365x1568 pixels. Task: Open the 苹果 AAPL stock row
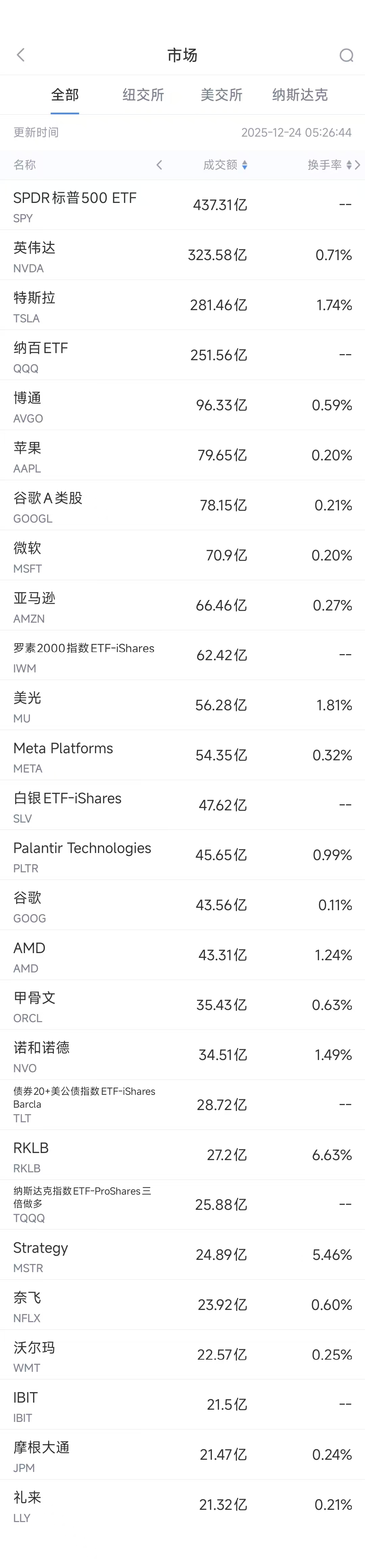coord(182,455)
